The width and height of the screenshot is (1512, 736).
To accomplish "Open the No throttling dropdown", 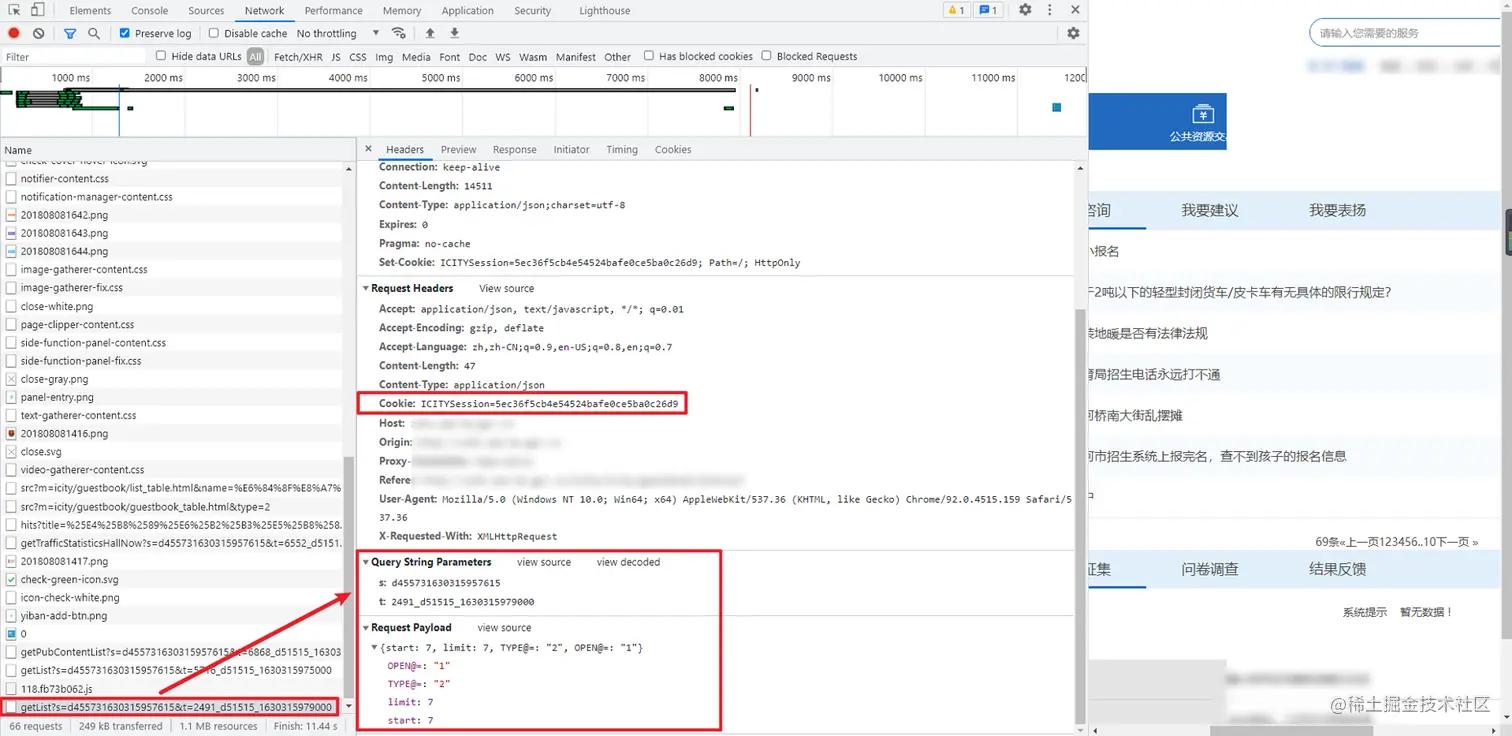I will click(338, 33).
